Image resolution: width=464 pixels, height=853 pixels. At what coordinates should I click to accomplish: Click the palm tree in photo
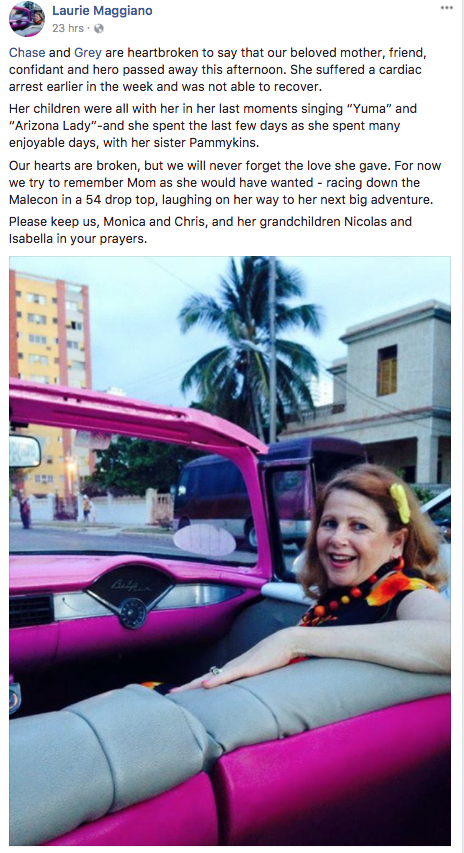tap(248, 348)
